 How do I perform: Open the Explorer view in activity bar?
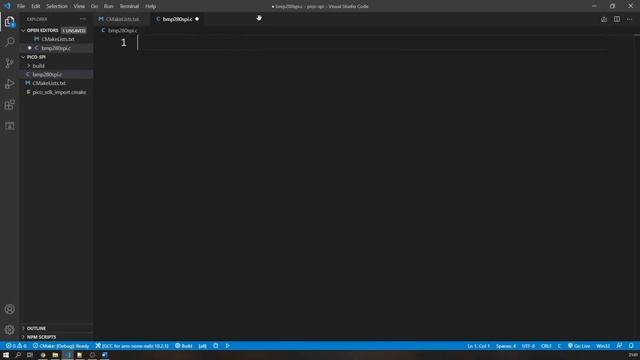(9, 21)
